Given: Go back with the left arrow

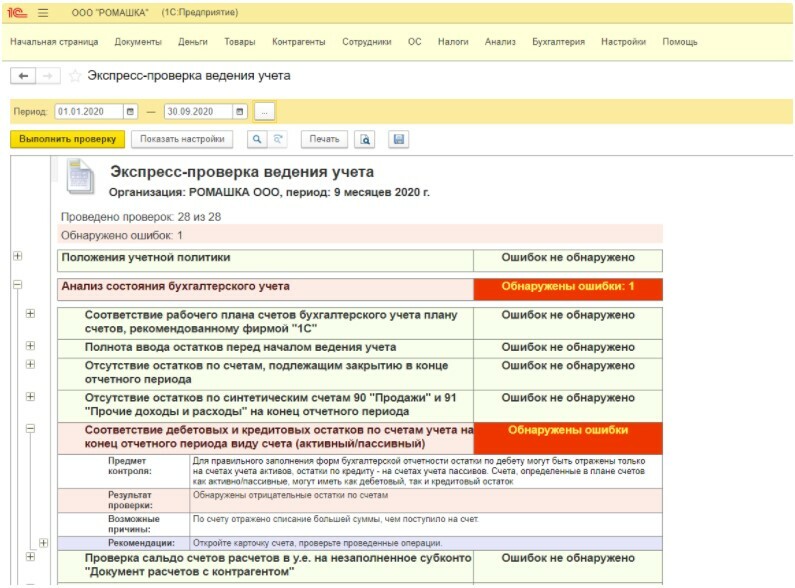Looking at the screenshot, I should (24, 76).
